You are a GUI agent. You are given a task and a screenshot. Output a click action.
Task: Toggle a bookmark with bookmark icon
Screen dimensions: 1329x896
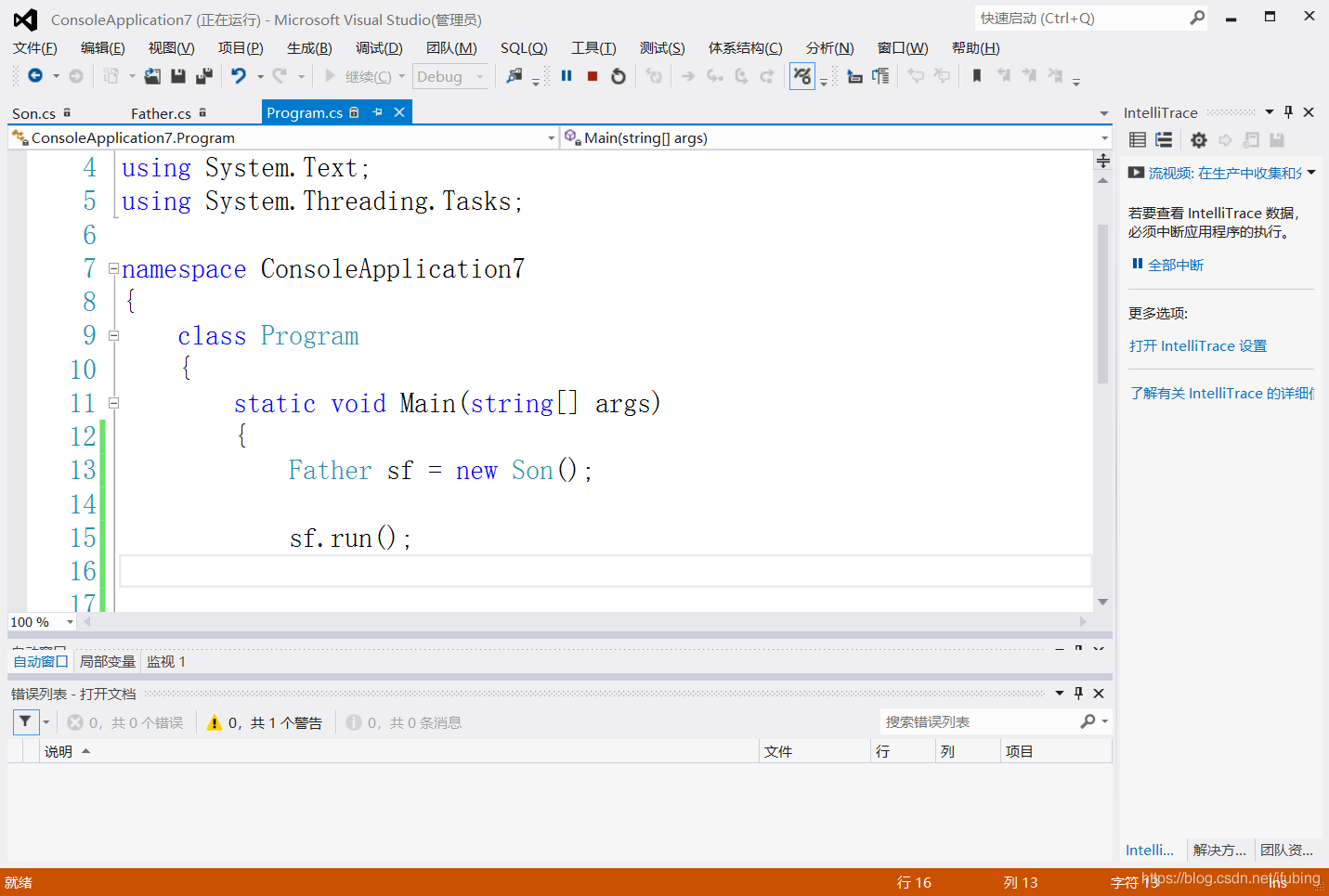[x=977, y=76]
